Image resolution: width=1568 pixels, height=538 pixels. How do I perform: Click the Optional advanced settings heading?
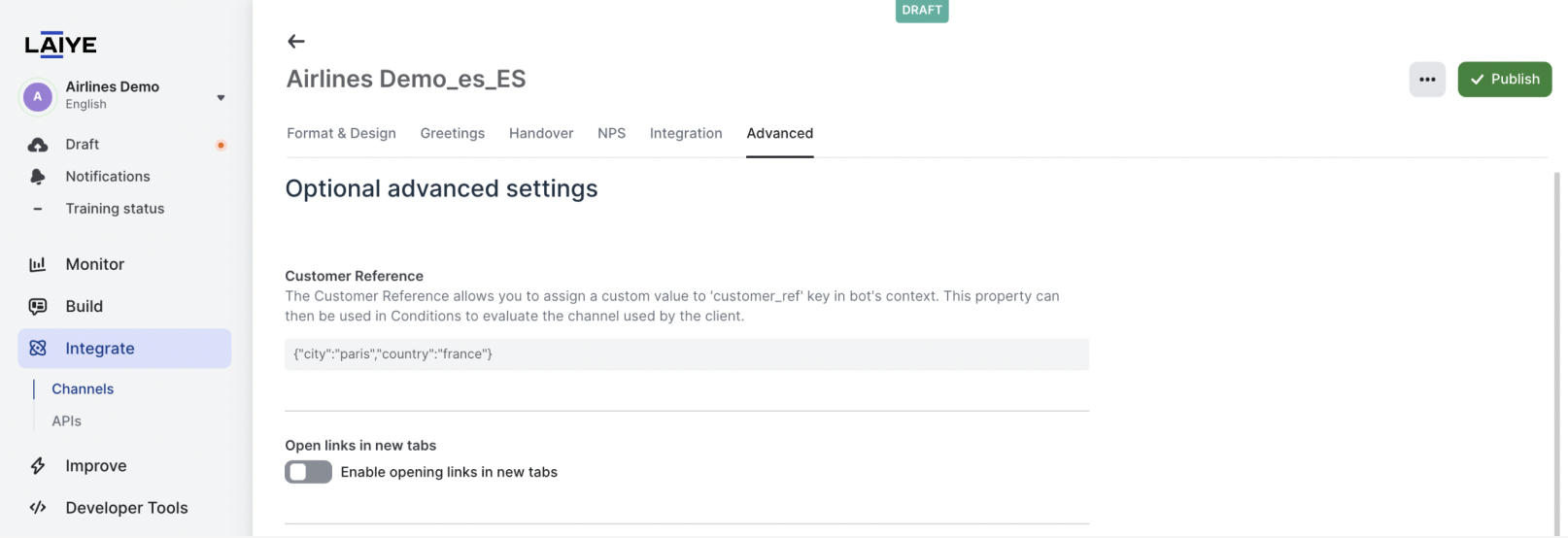[x=441, y=188]
